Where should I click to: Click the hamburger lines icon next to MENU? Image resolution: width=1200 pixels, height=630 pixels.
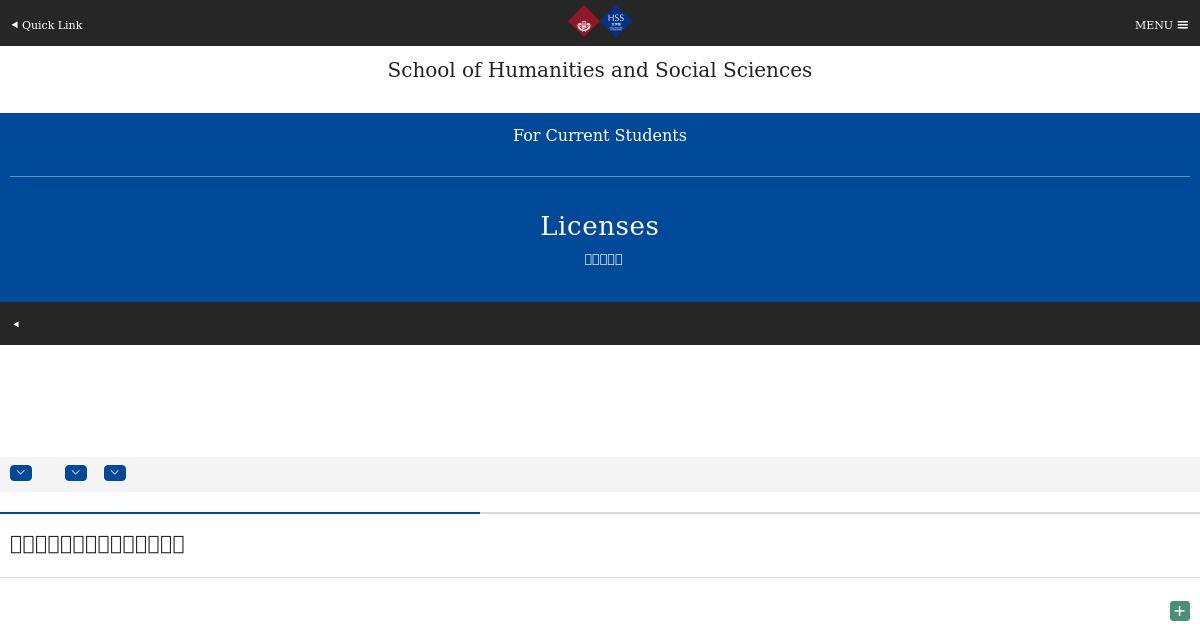coord(1183,25)
